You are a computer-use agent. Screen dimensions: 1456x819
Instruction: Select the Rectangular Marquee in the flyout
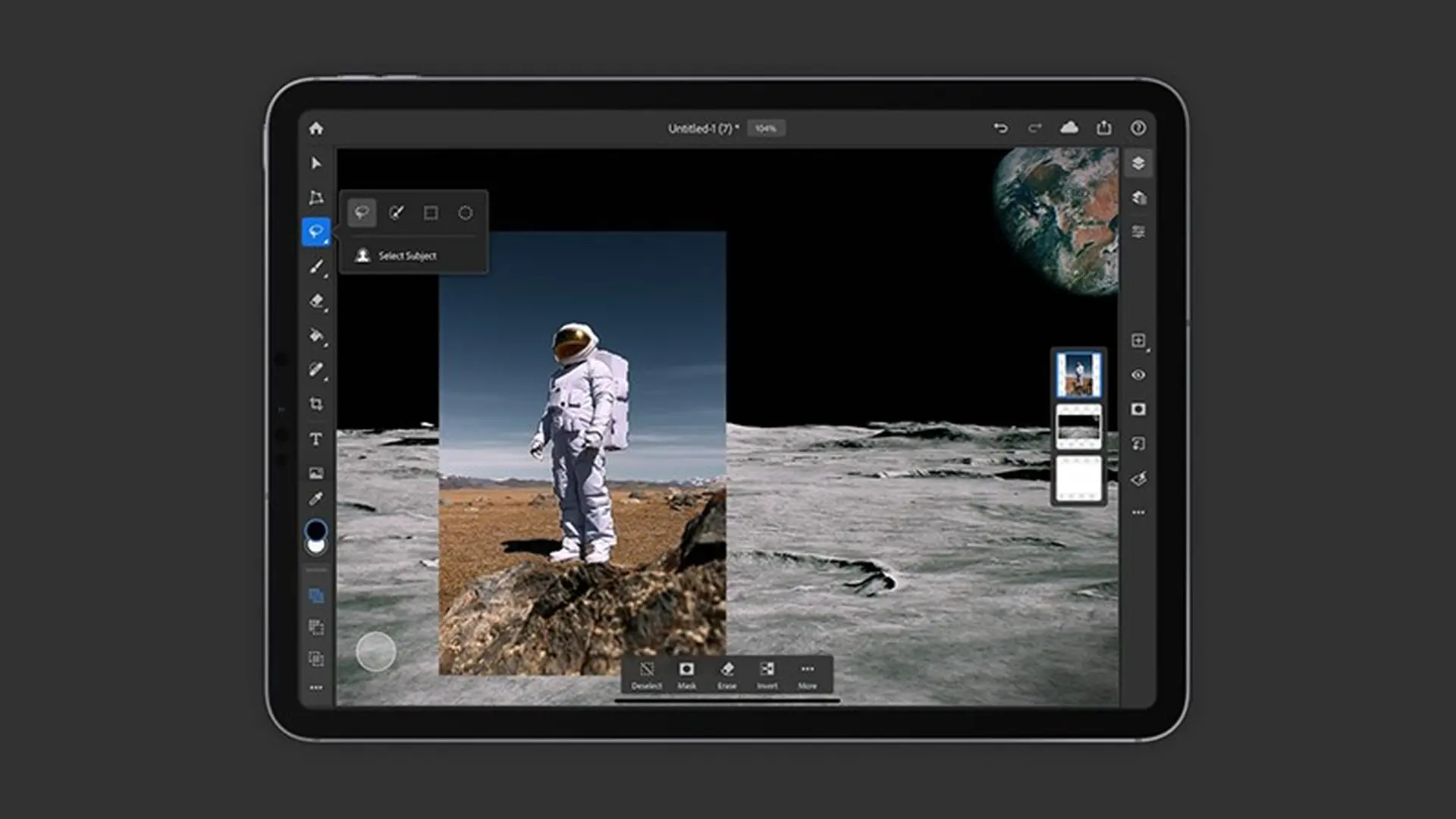pyautogui.click(x=431, y=214)
